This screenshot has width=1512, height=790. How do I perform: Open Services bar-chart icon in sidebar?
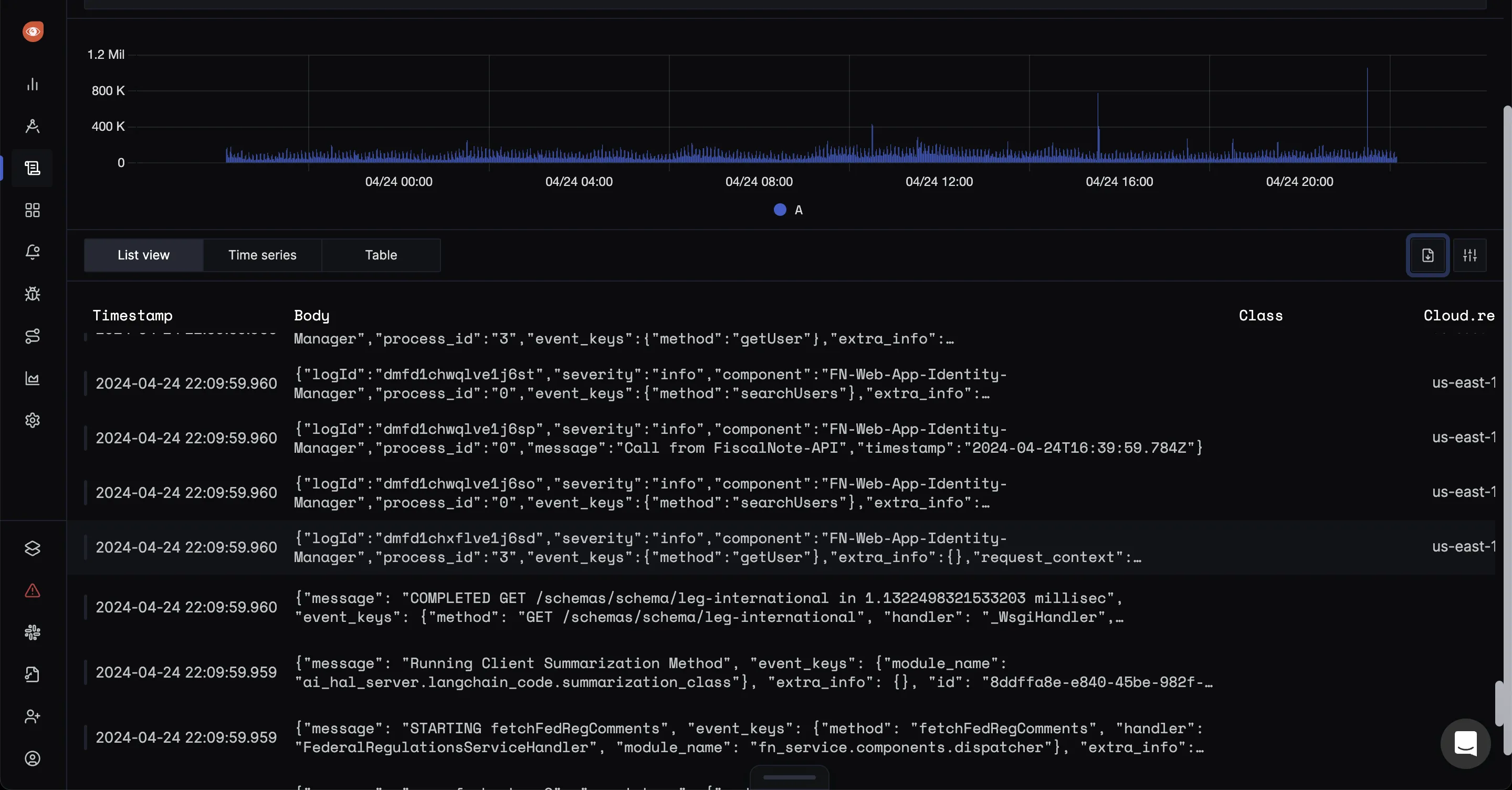[32, 85]
